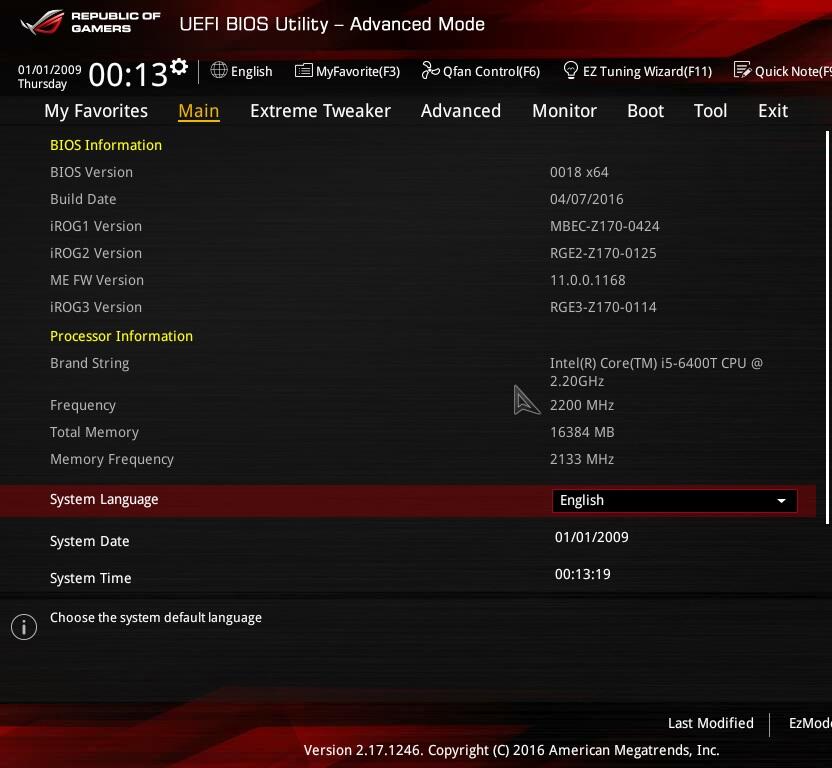
Task: Click Last Modified
Action: (x=710, y=723)
